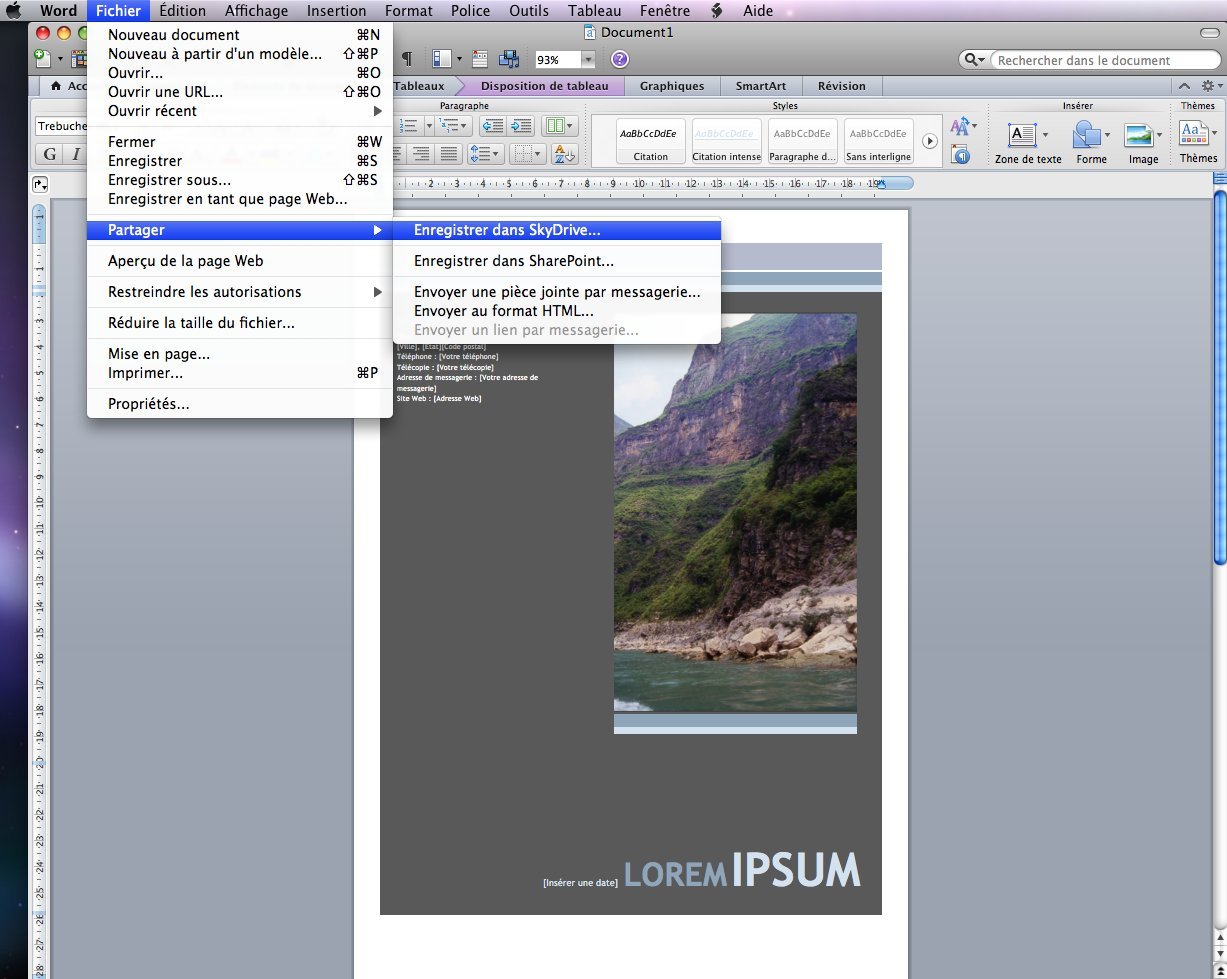Select the justify alignment icon
1227x979 pixels.
coord(449,154)
